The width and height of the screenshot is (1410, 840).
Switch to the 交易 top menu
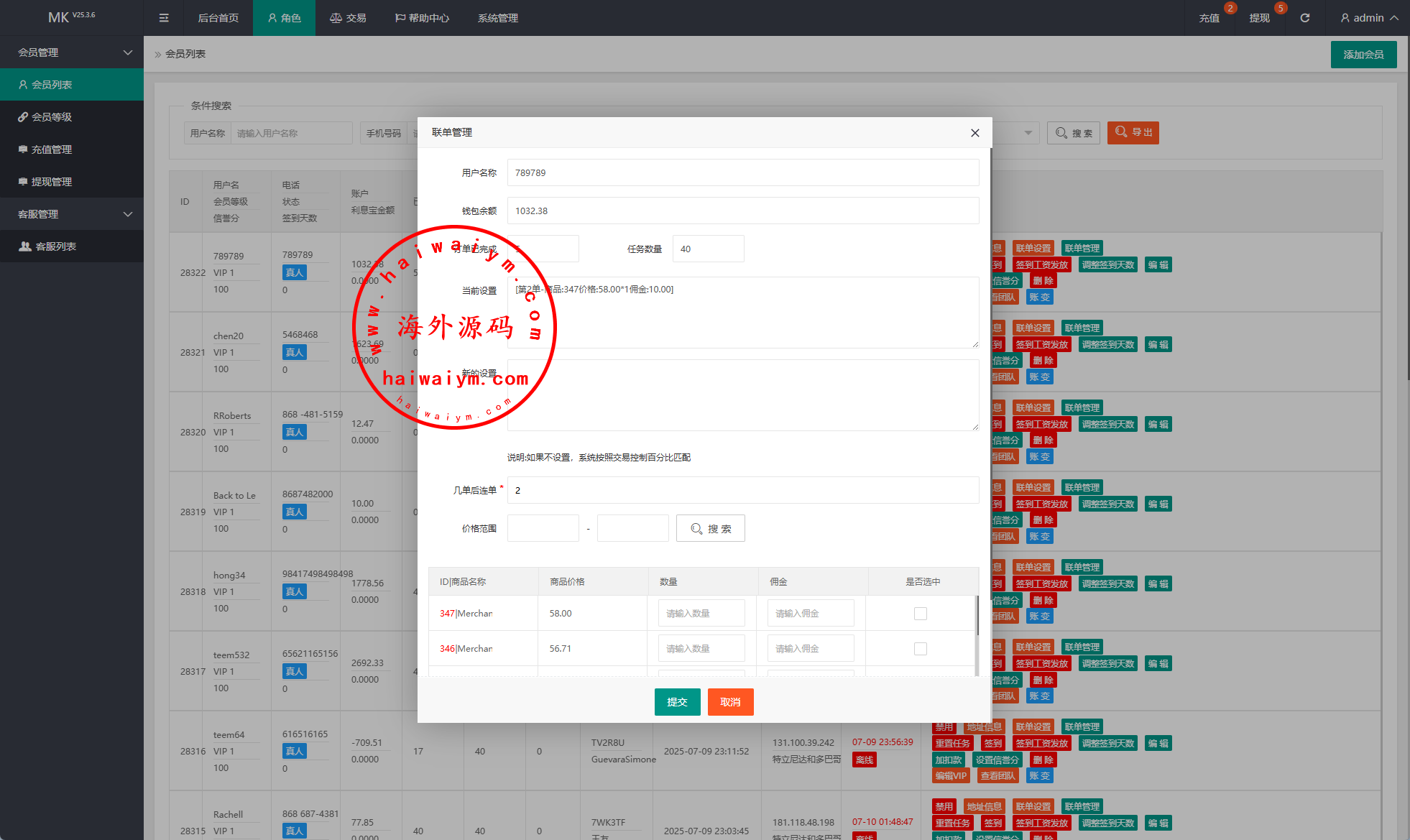coord(348,18)
